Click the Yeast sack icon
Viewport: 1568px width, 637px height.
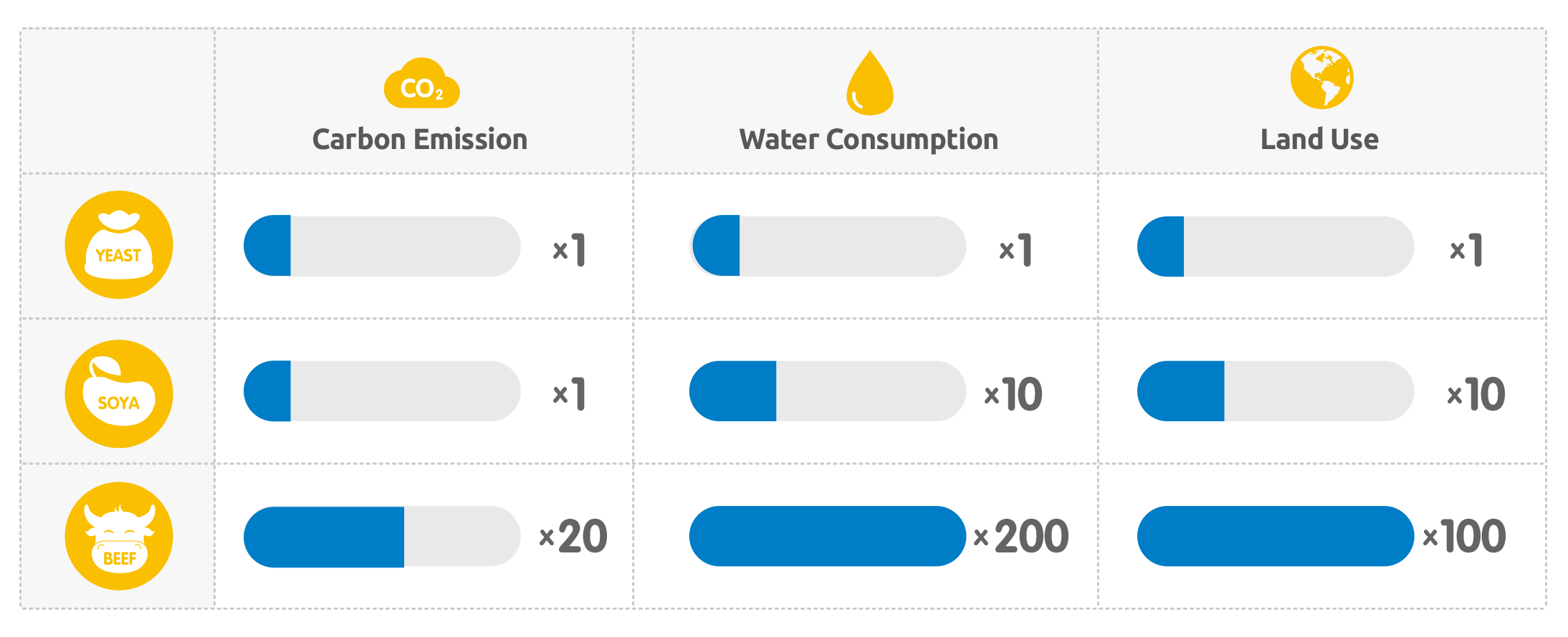(x=119, y=244)
